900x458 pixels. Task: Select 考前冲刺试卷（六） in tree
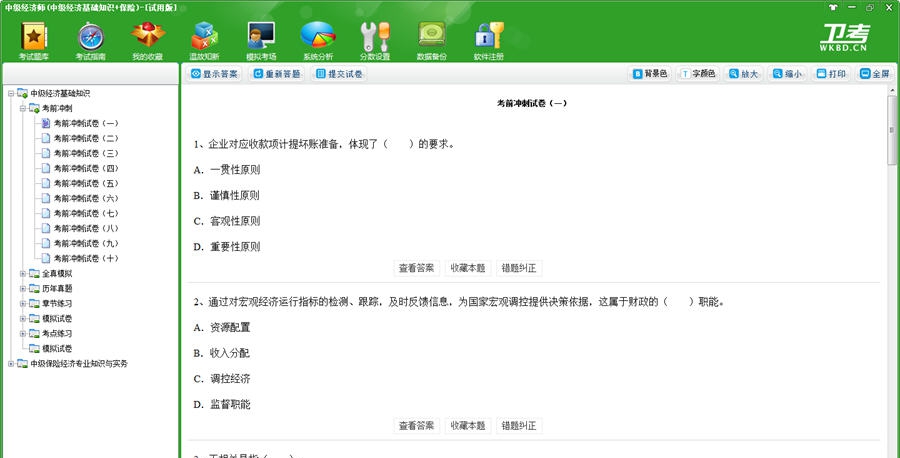coord(86,198)
